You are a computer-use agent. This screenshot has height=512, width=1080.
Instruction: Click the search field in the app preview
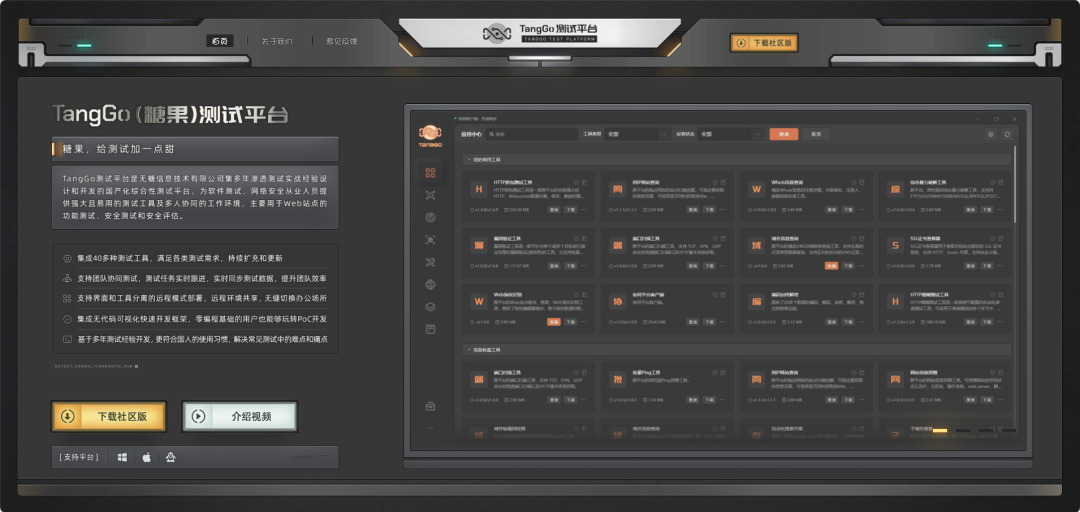click(532, 134)
